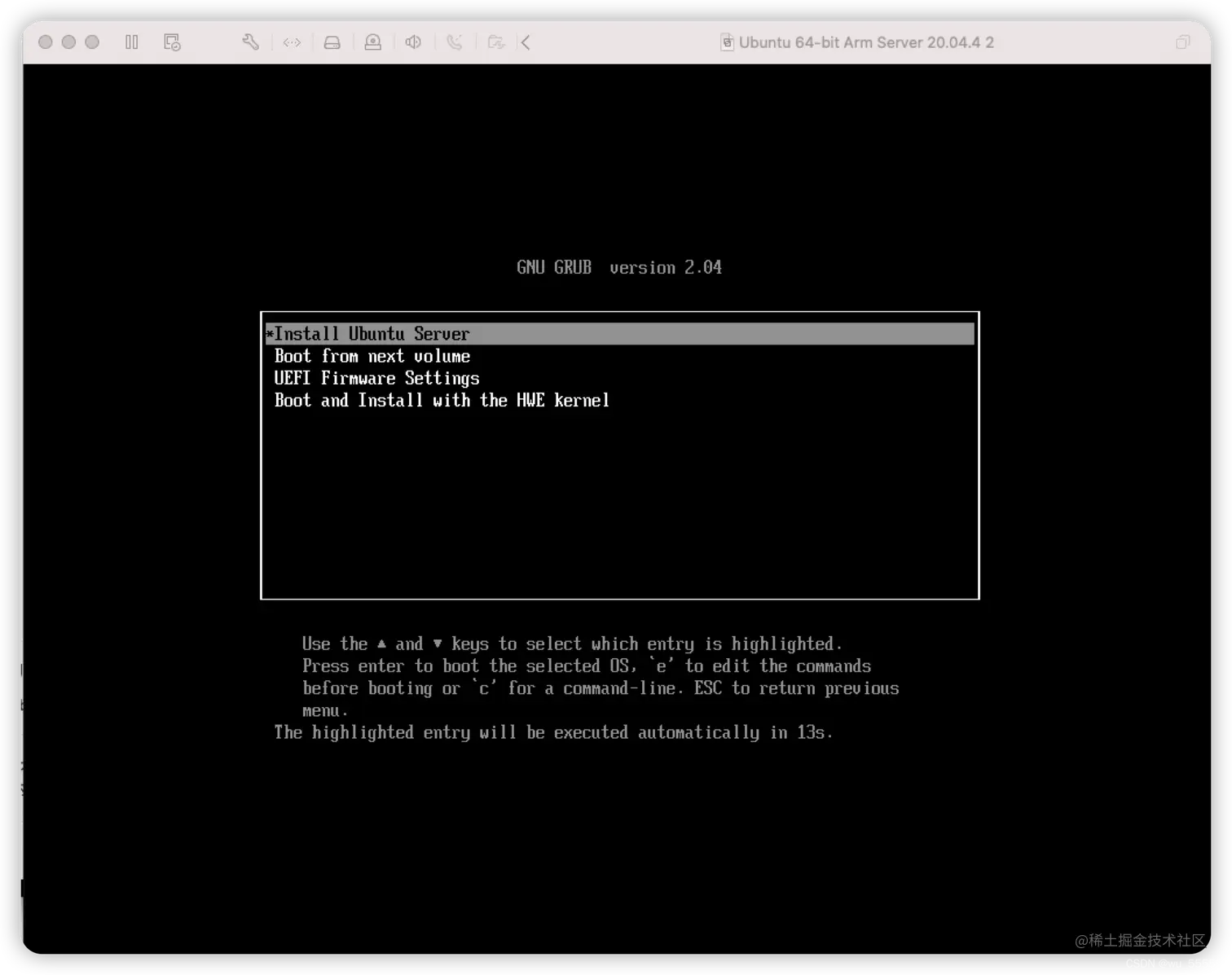Collapse the device toolbar chevron
This screenshot has width=1232, height=975.
pyautogui.click(x=526, y=42)
